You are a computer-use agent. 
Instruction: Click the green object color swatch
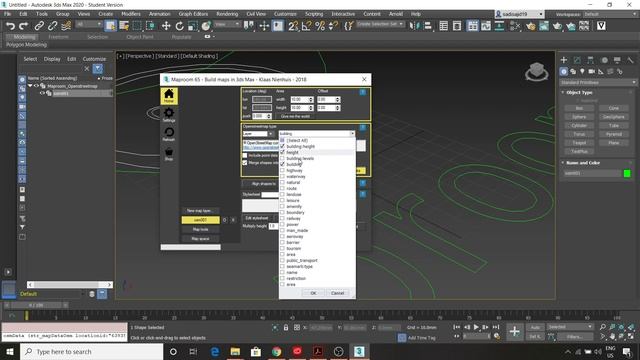pos(627,173)
